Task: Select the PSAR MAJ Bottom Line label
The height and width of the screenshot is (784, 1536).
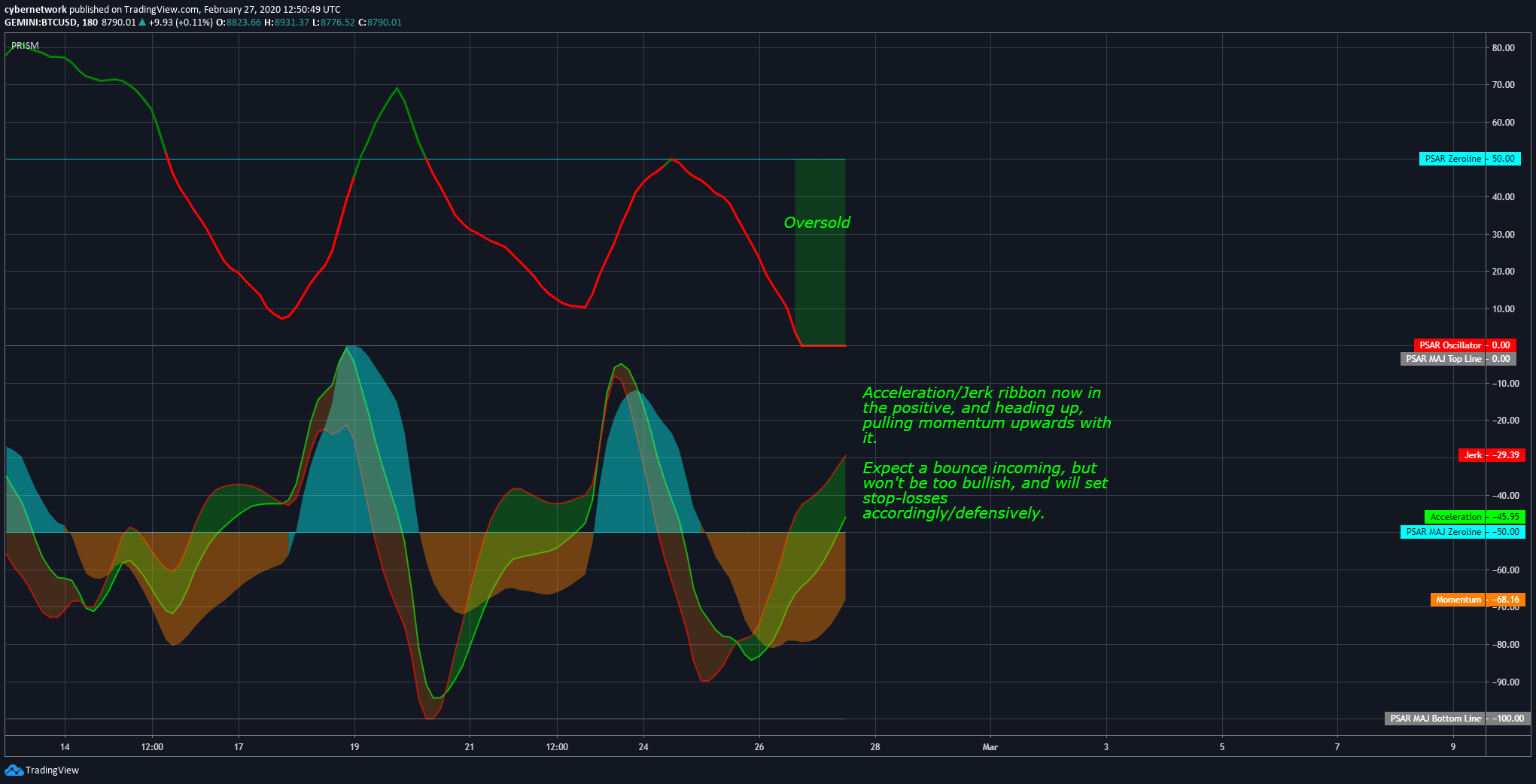Action: [x=1458, y=719]
